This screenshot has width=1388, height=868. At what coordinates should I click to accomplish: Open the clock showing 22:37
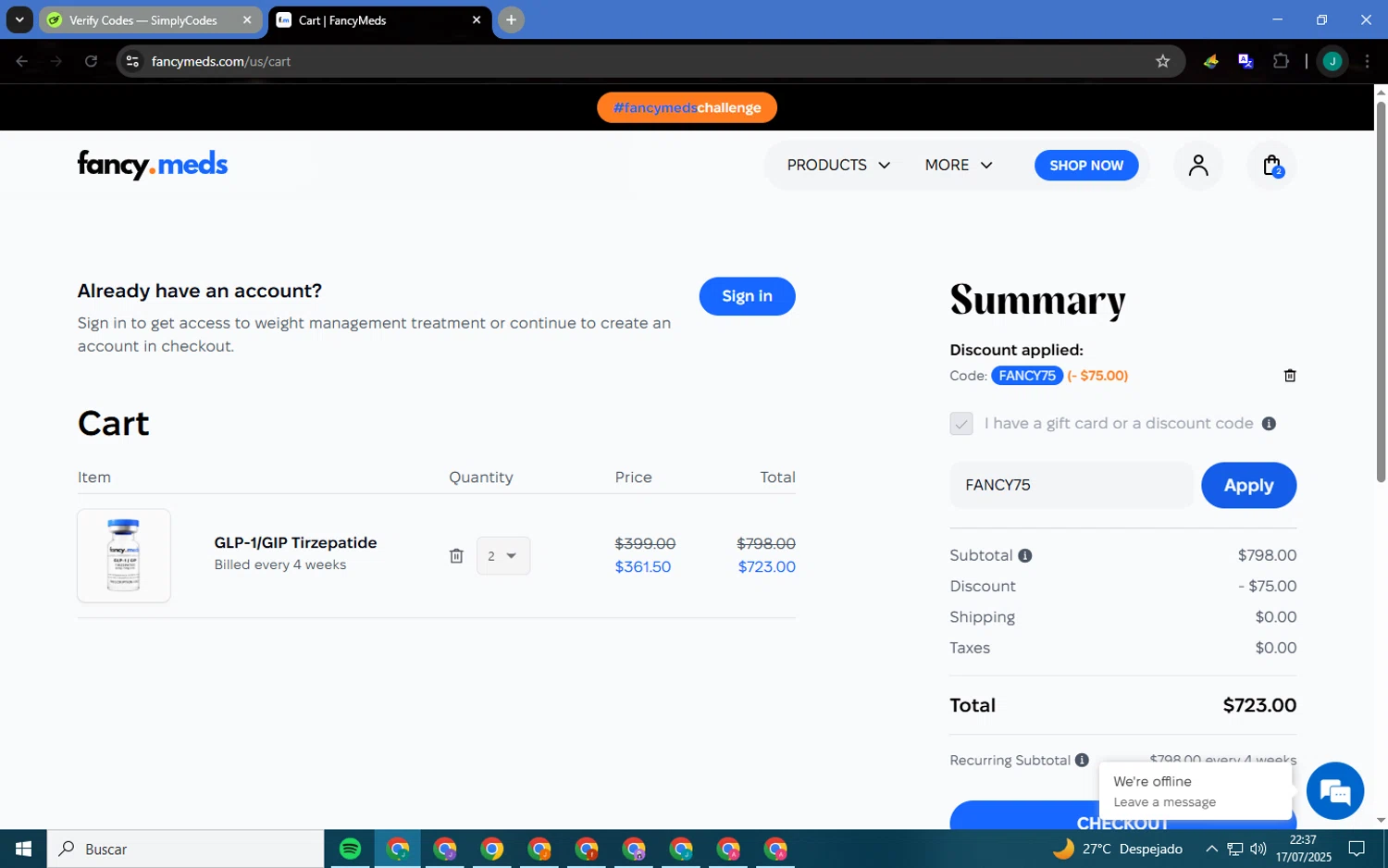1303,849
